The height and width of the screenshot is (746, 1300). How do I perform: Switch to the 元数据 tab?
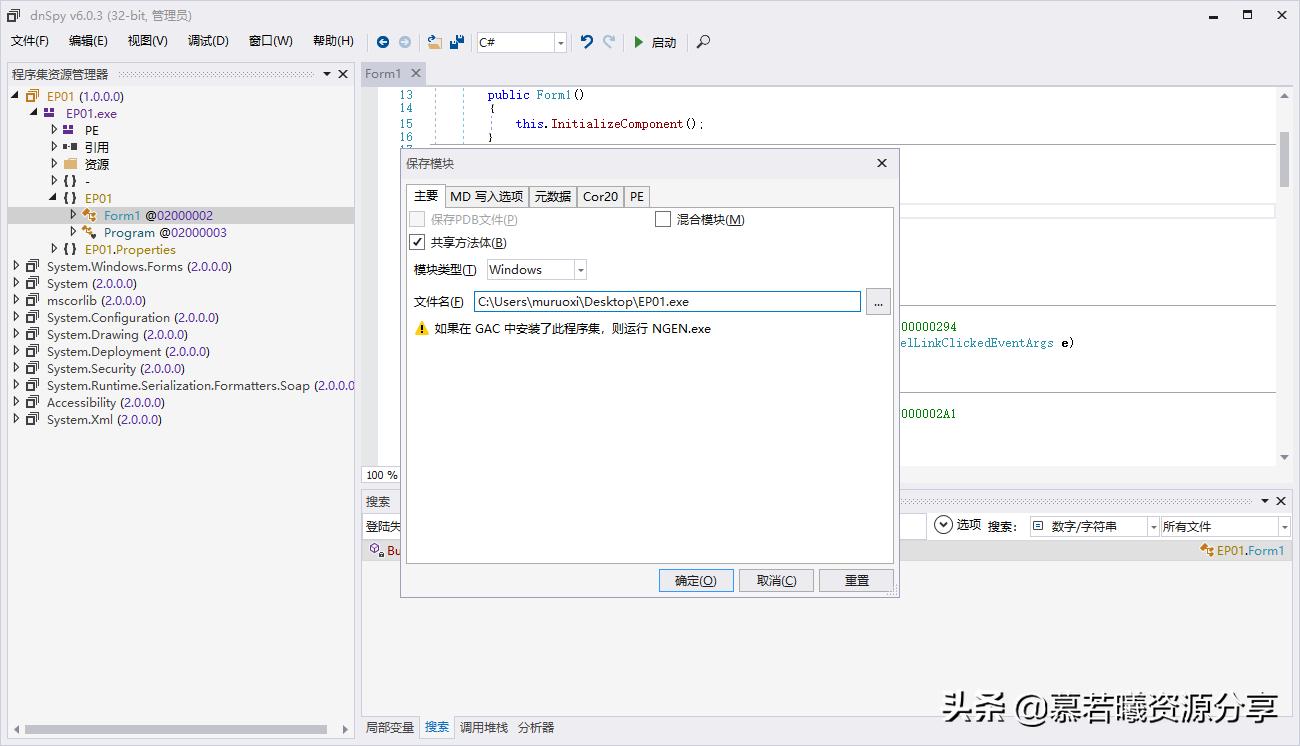pyautogui.click(x=552, y=196)
